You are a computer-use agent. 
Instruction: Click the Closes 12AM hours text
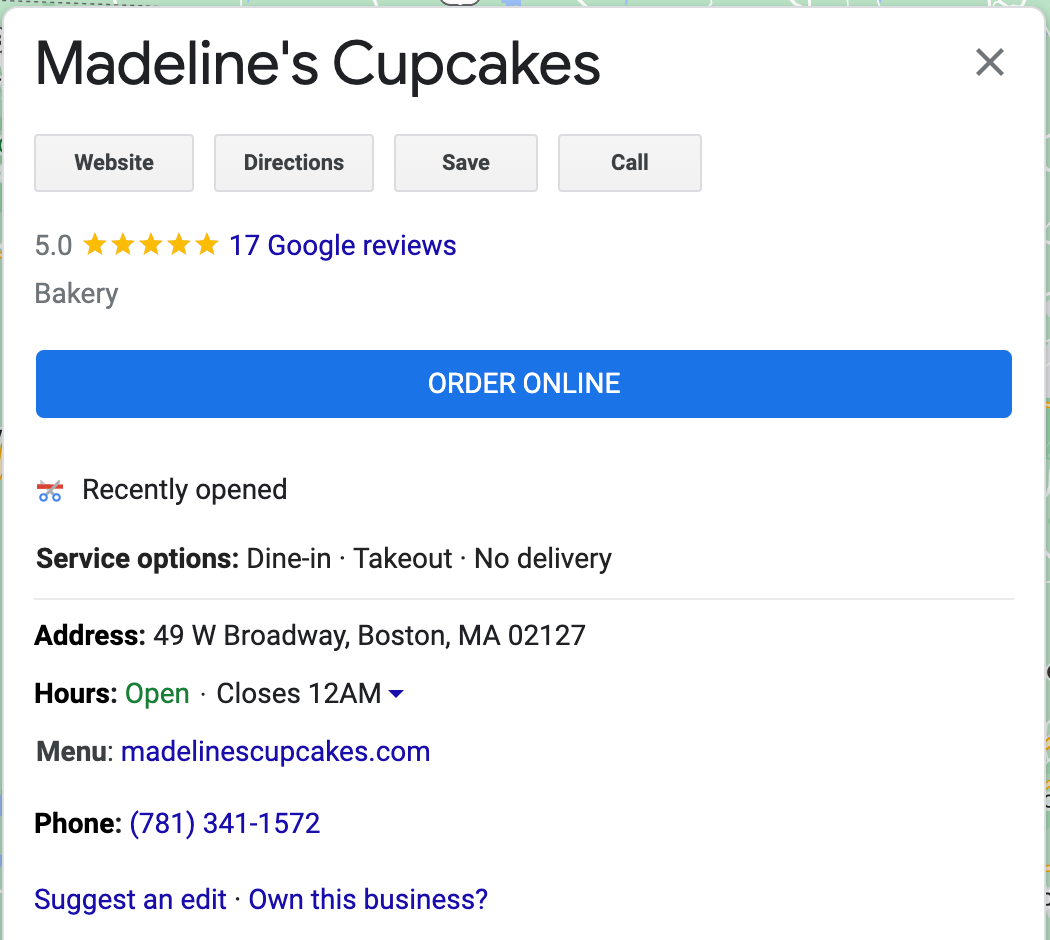point(299,694)
